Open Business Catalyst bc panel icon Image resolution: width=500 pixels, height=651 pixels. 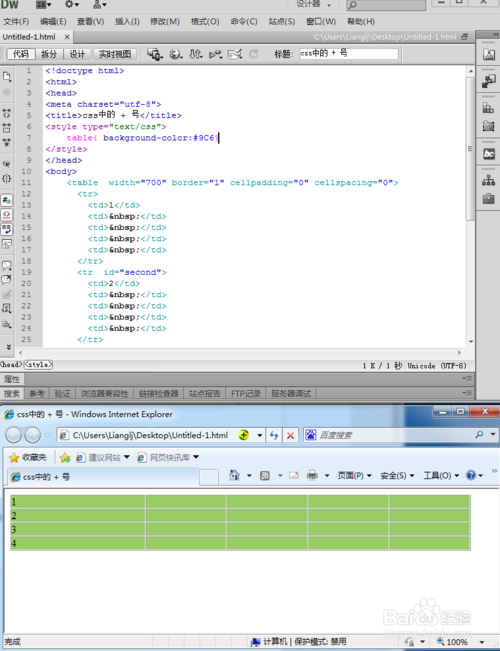click(x=489, y=154)
